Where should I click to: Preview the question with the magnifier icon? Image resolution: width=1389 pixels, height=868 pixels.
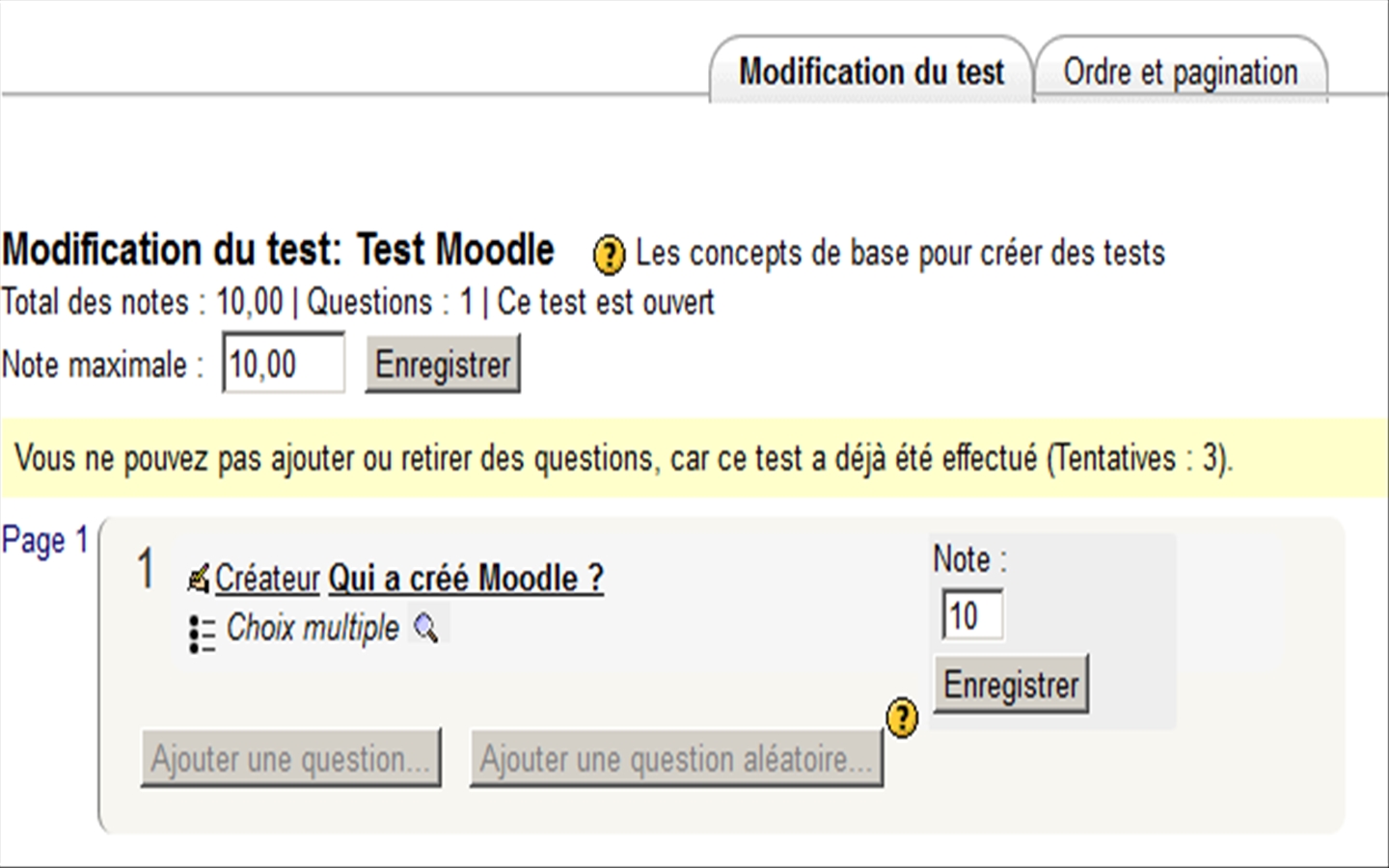click(x=425, y=629)
